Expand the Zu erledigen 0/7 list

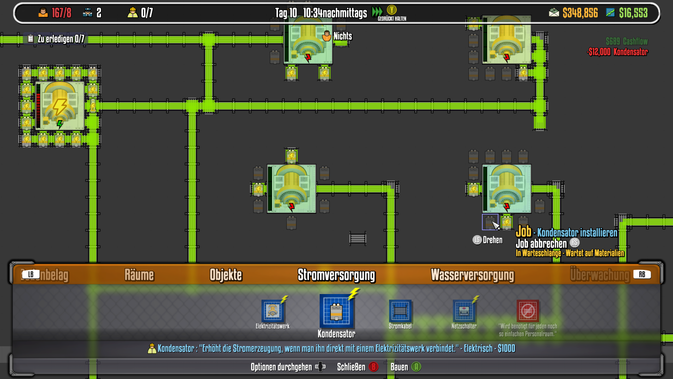pyautogui.click(x=56, y=39)
